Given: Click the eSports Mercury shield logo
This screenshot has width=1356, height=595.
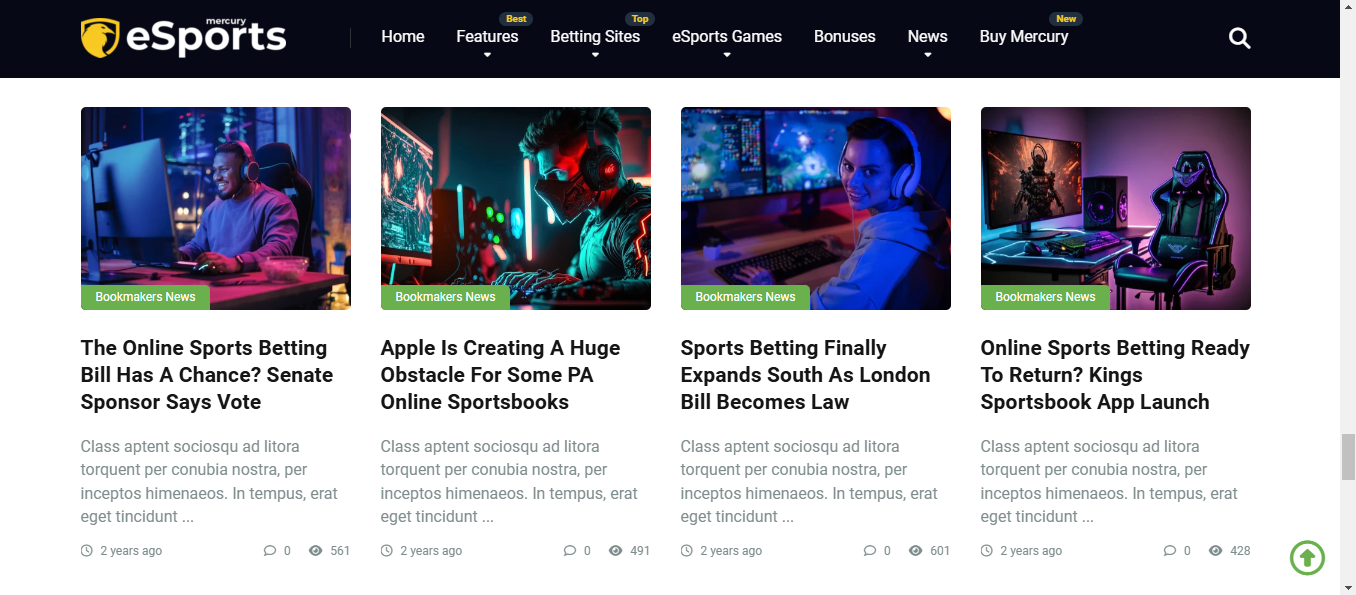Looking at the screenshot, I should click(100, 38).
